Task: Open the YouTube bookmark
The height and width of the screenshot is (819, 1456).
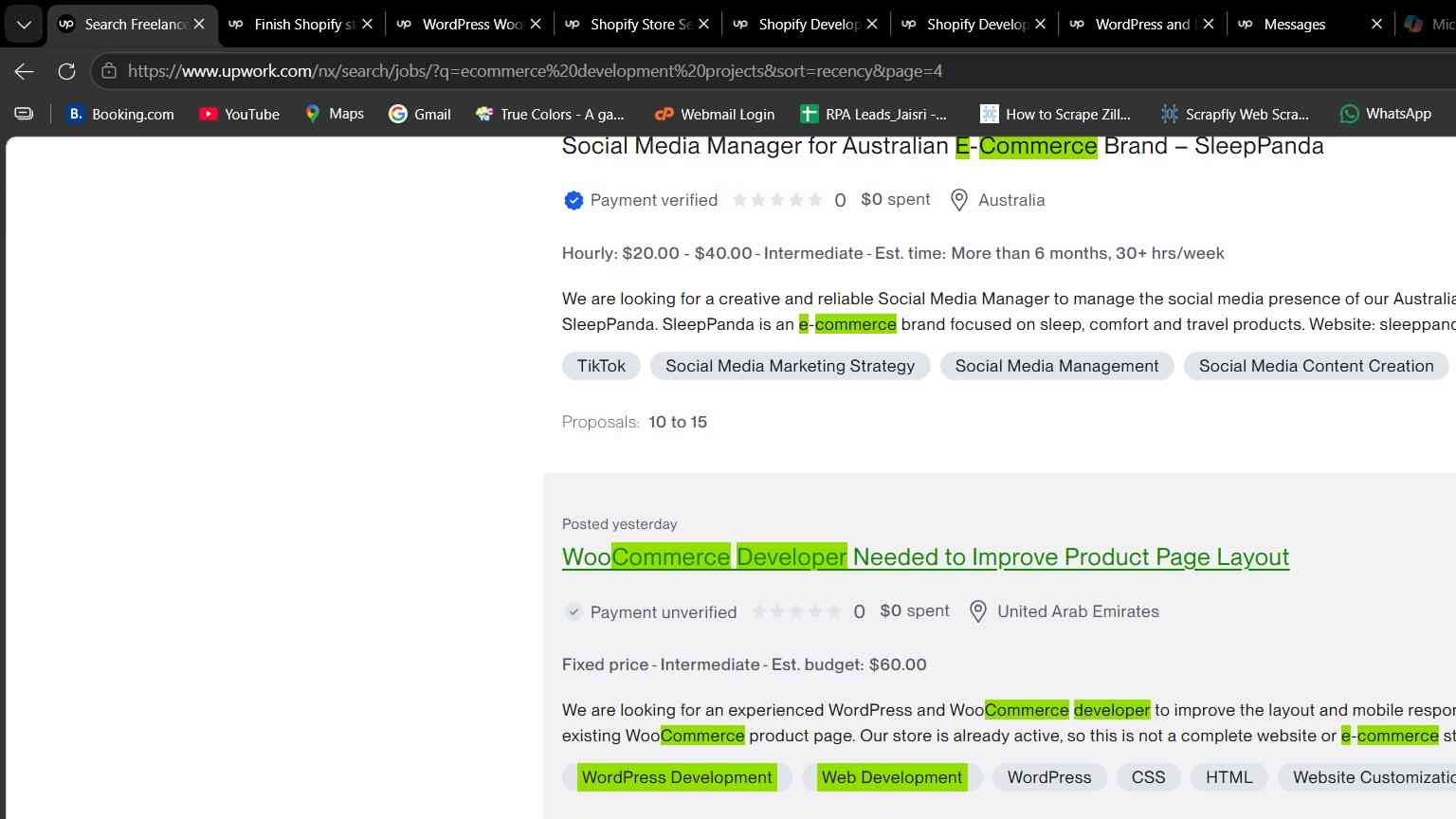Action: (x=239, y=114)
